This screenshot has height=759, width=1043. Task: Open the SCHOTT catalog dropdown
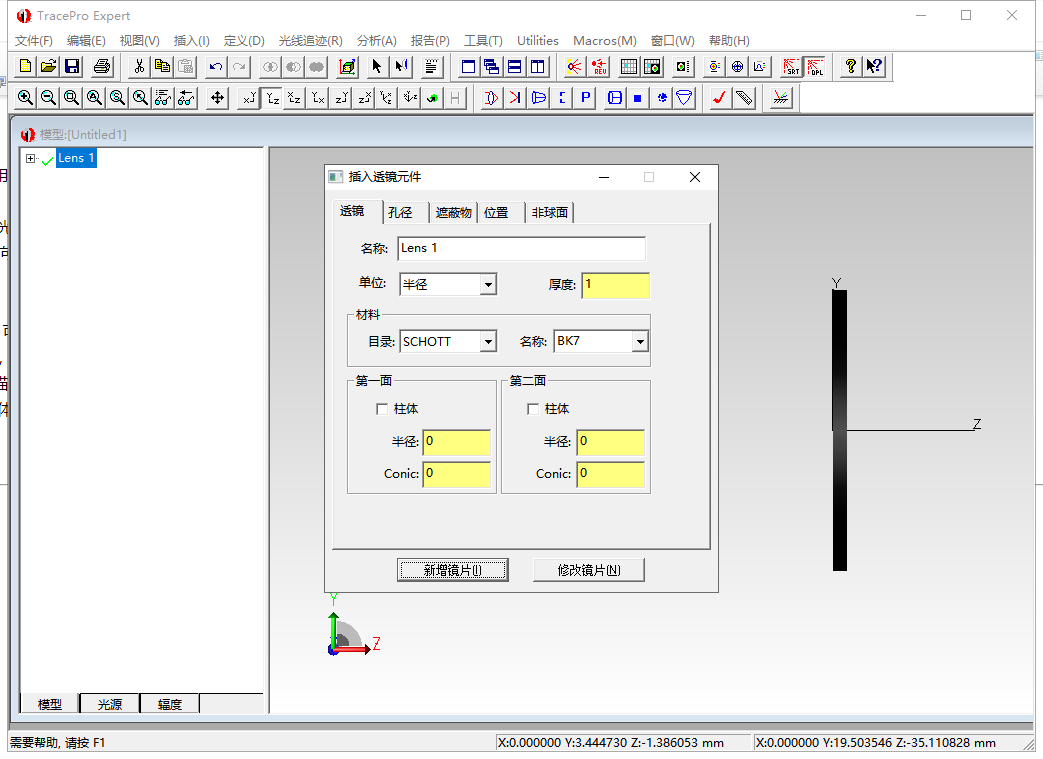tap(488, 341)
